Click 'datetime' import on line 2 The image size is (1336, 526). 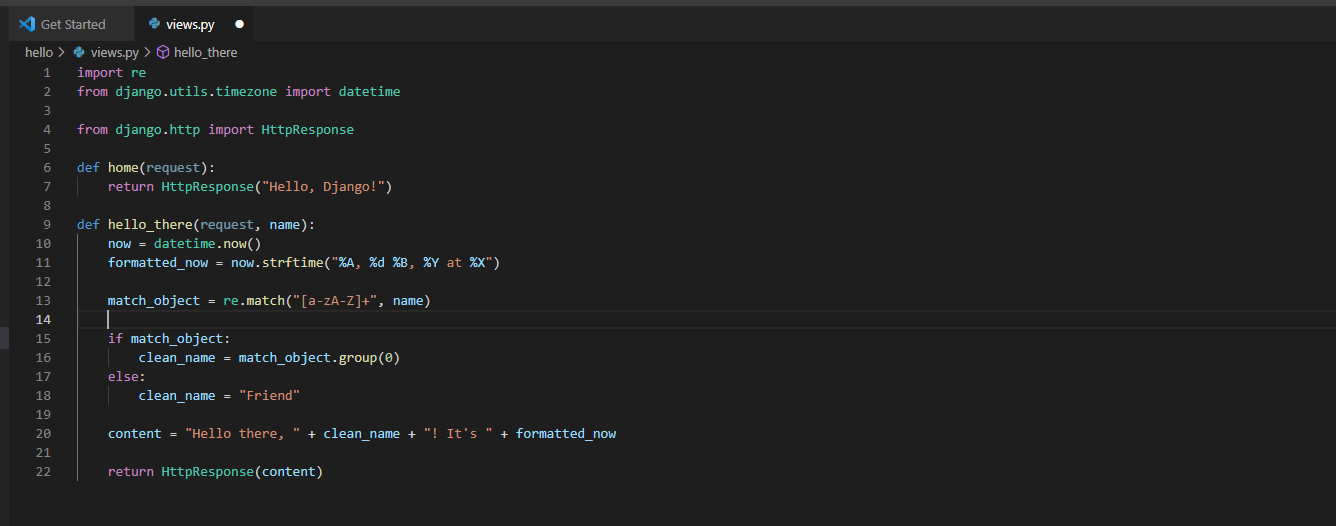pyautogui.click(x=369, y=92)
